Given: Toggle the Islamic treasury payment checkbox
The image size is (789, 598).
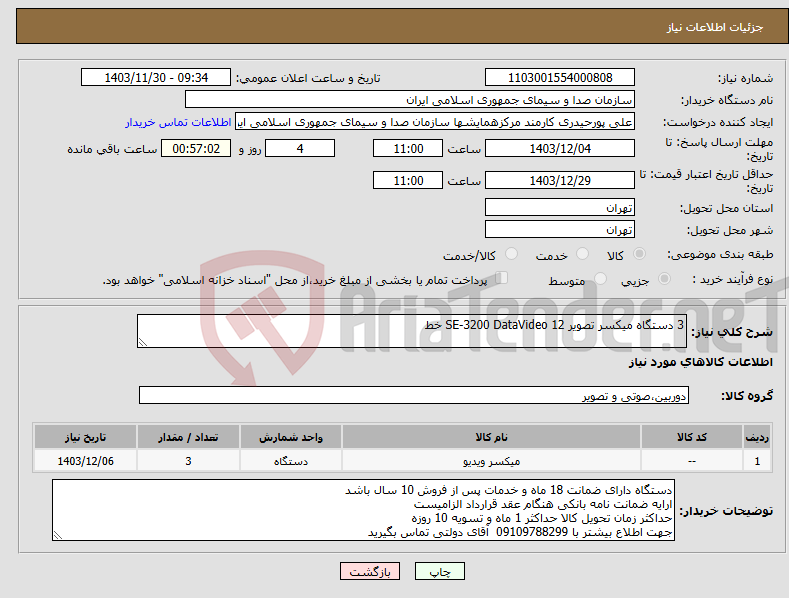Looking at the screenshot, I should [x=502, y=277].
